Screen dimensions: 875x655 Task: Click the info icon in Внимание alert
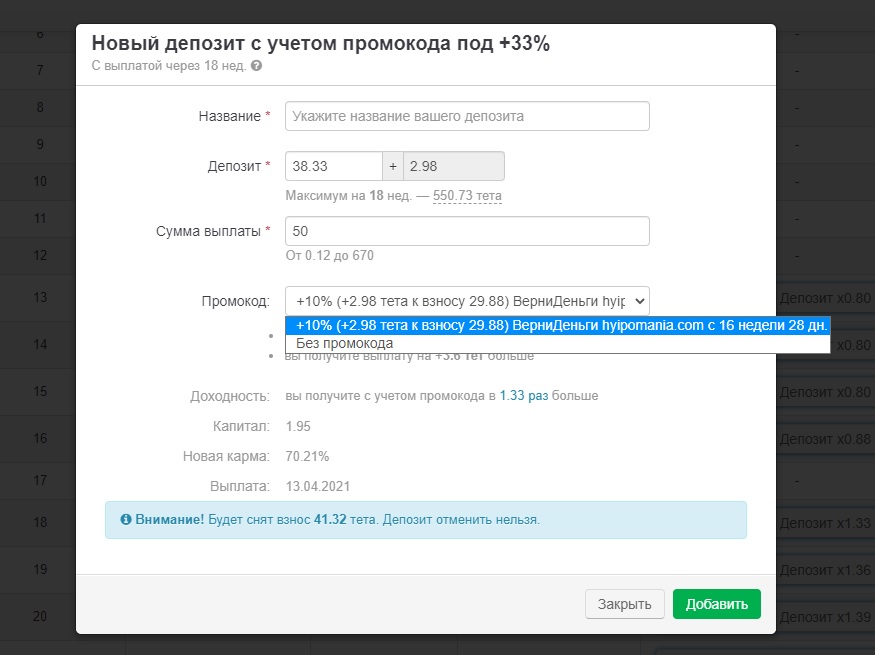[126, 520]
